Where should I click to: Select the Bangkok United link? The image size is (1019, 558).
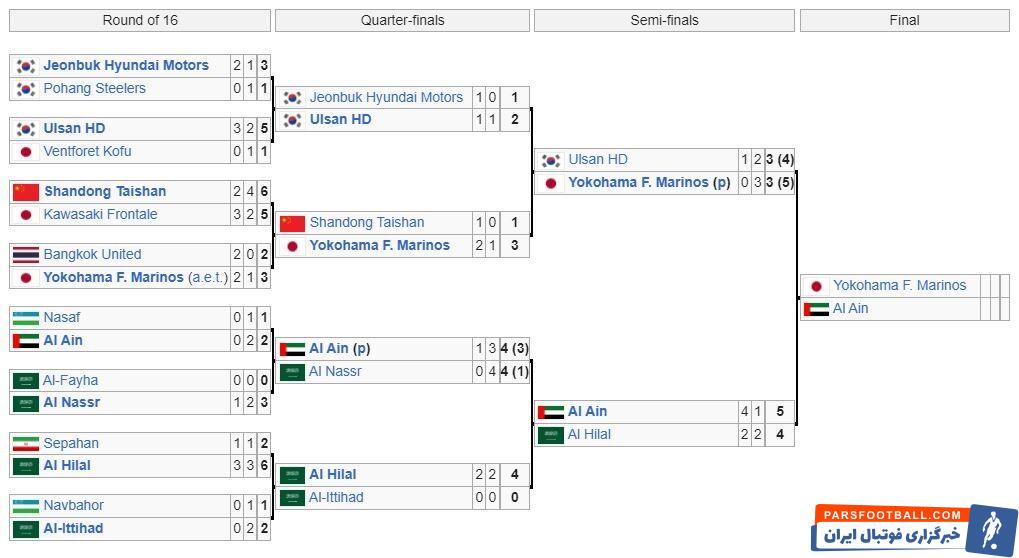[x=92, y=254]
